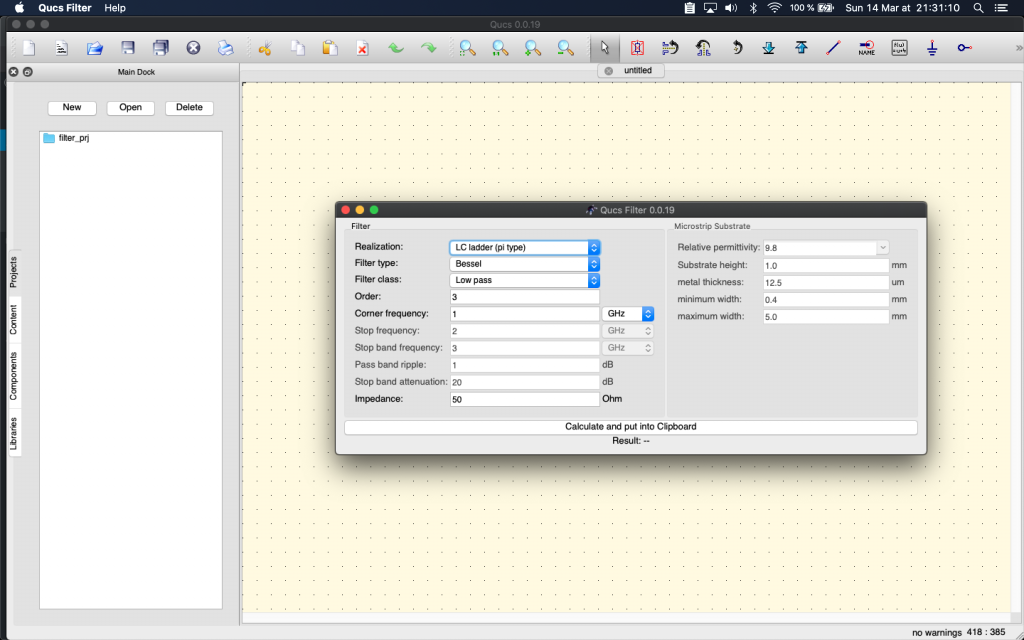Redo the last undone action
Image resolution: width=1024 pixels, height=640 pixels.
[x=428, y=48]
